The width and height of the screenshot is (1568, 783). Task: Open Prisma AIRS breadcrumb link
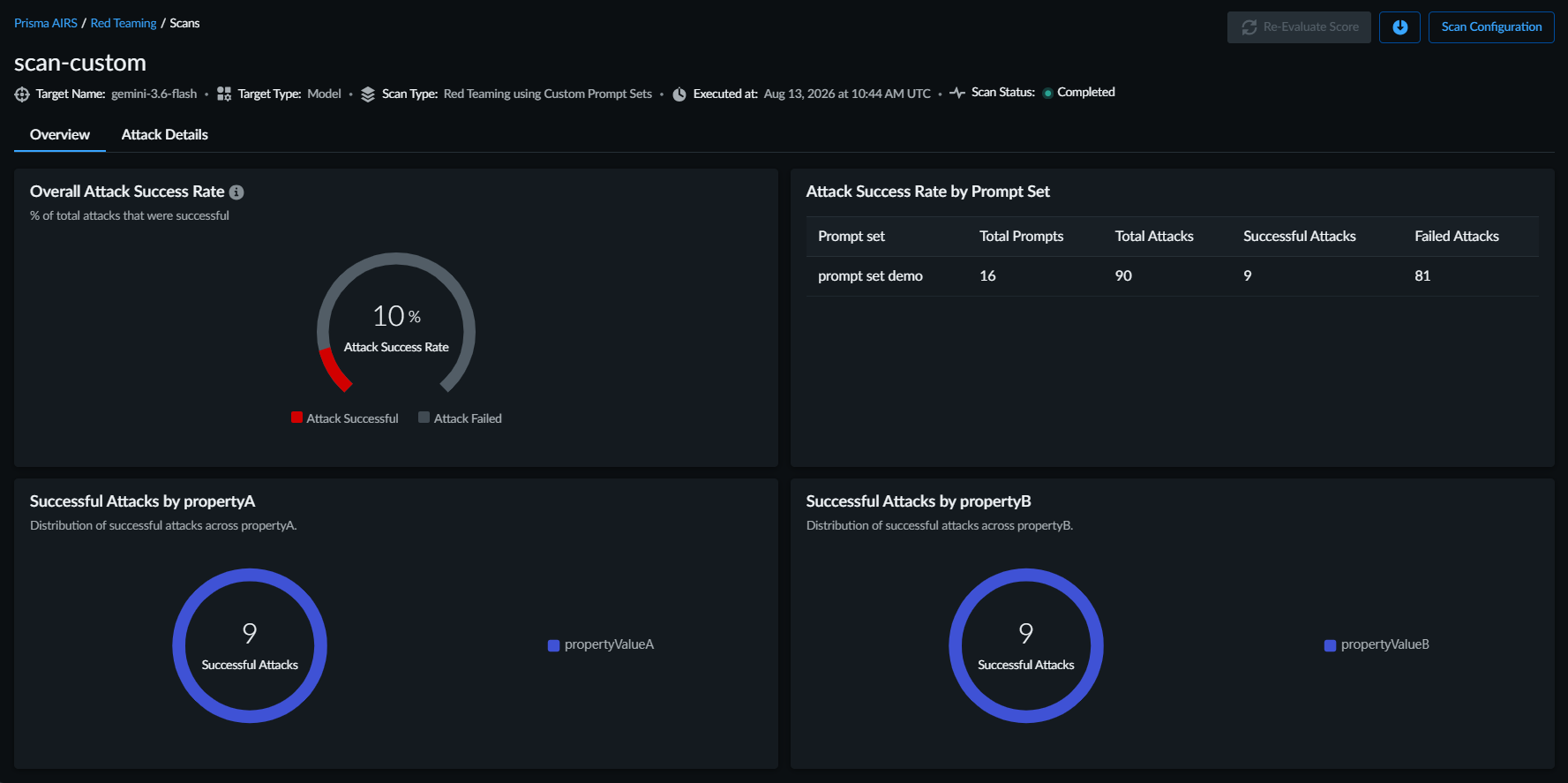(x=46, y=23)
